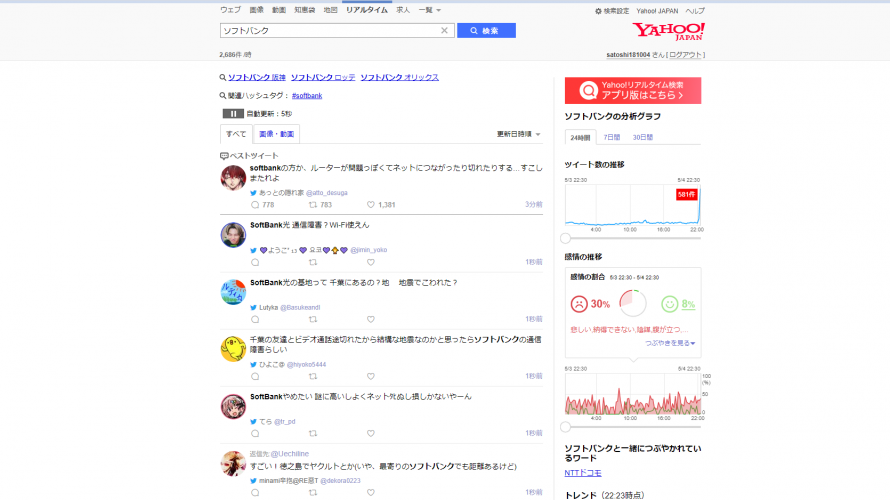
Task: Clear the search box with X icon
Action: 444,31
